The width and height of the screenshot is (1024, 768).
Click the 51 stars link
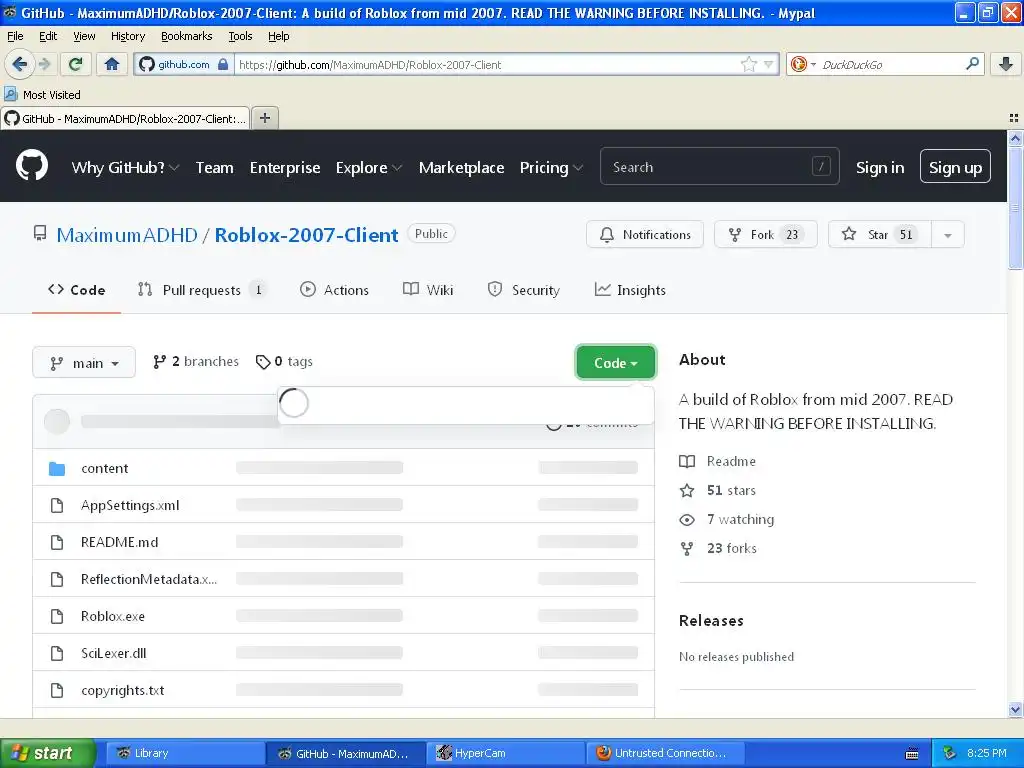click(x=718, y=490)
